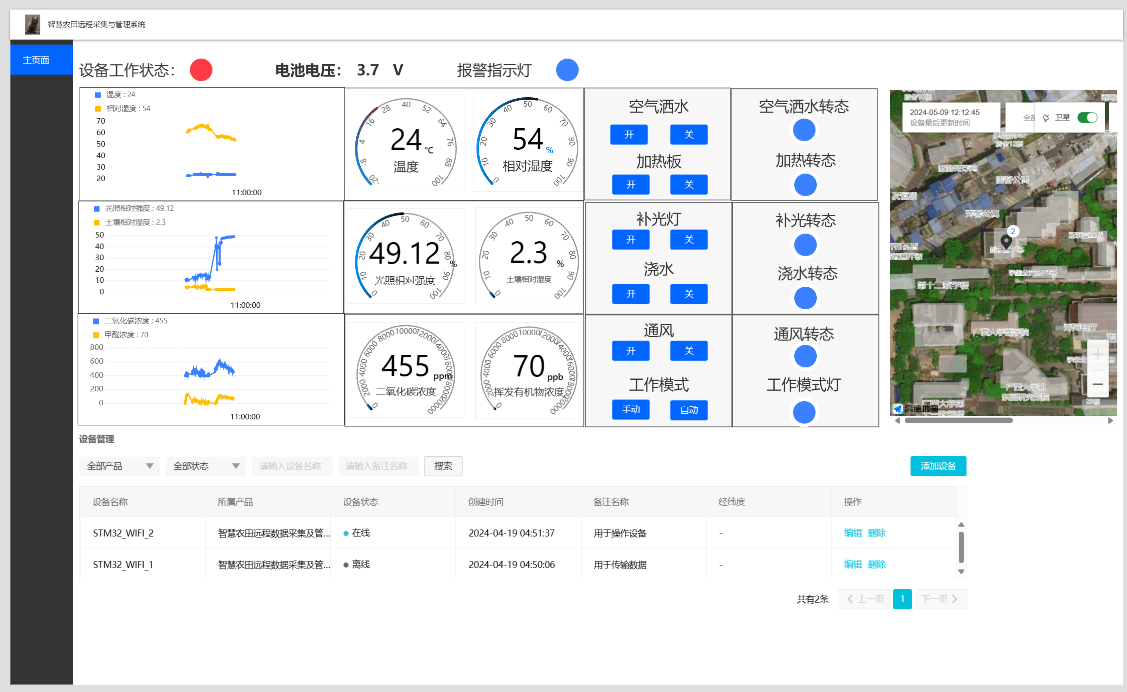
Task: Set 工作模式 to 自动
Action: 689,410
